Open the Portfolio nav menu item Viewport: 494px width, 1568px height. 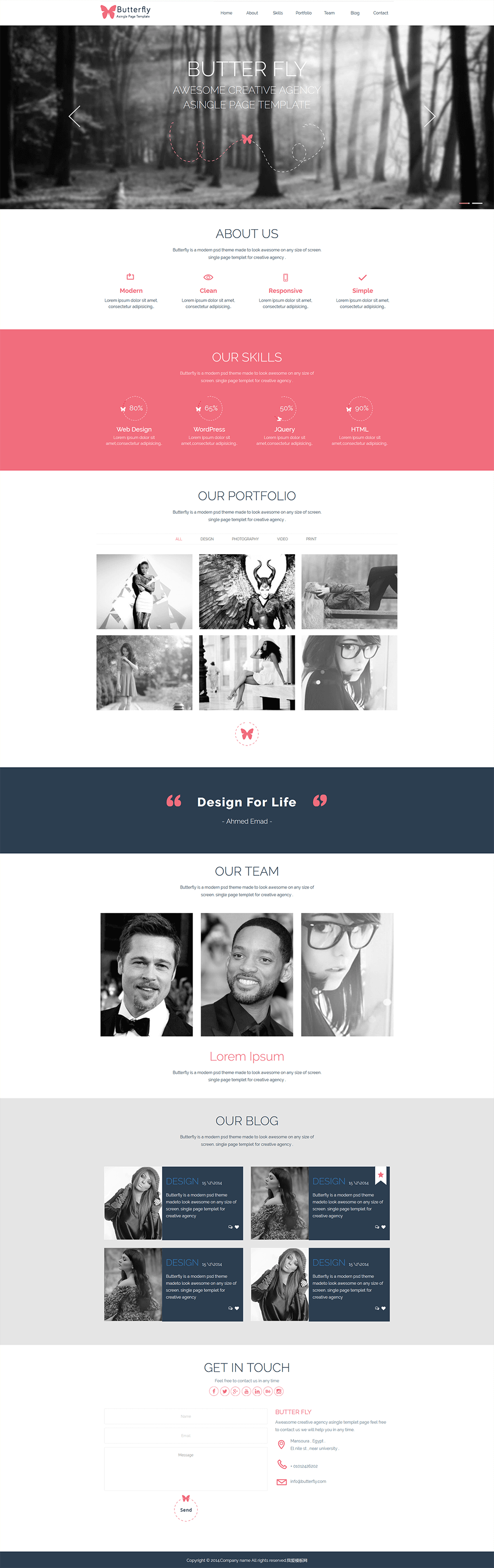(x=304, y=13)
